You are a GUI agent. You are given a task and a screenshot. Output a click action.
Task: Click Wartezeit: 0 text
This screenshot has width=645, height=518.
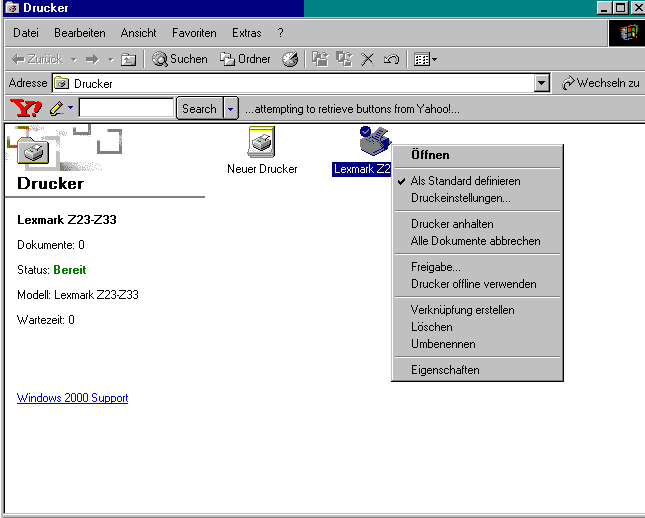[x=46, y=320]
